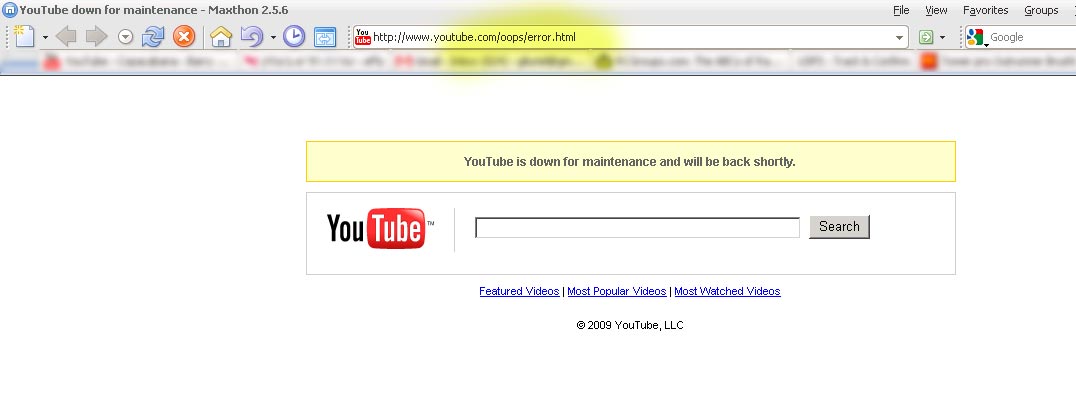Expand the Go button dropdown arrow
Viewport: 1076px width, 409px height.
point(942,37)
